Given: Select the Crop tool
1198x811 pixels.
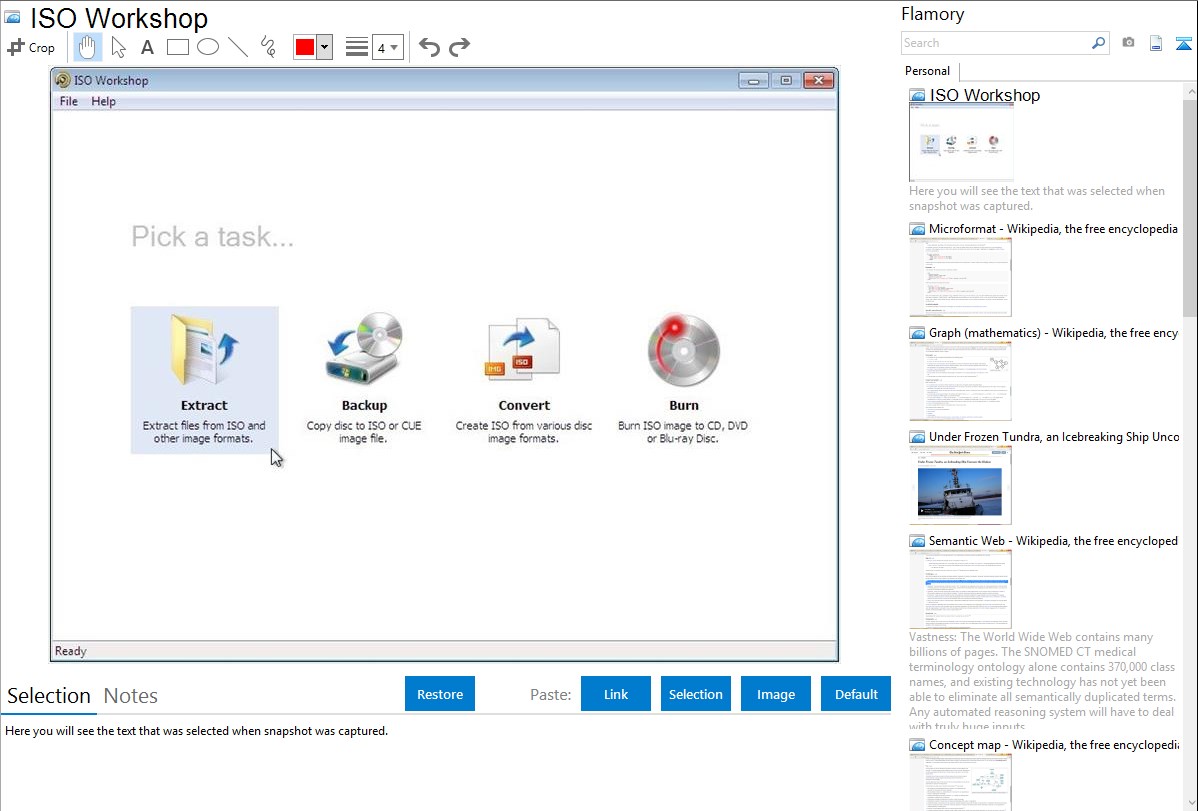Looking at the screenshot, I should (x=31, y=47).
